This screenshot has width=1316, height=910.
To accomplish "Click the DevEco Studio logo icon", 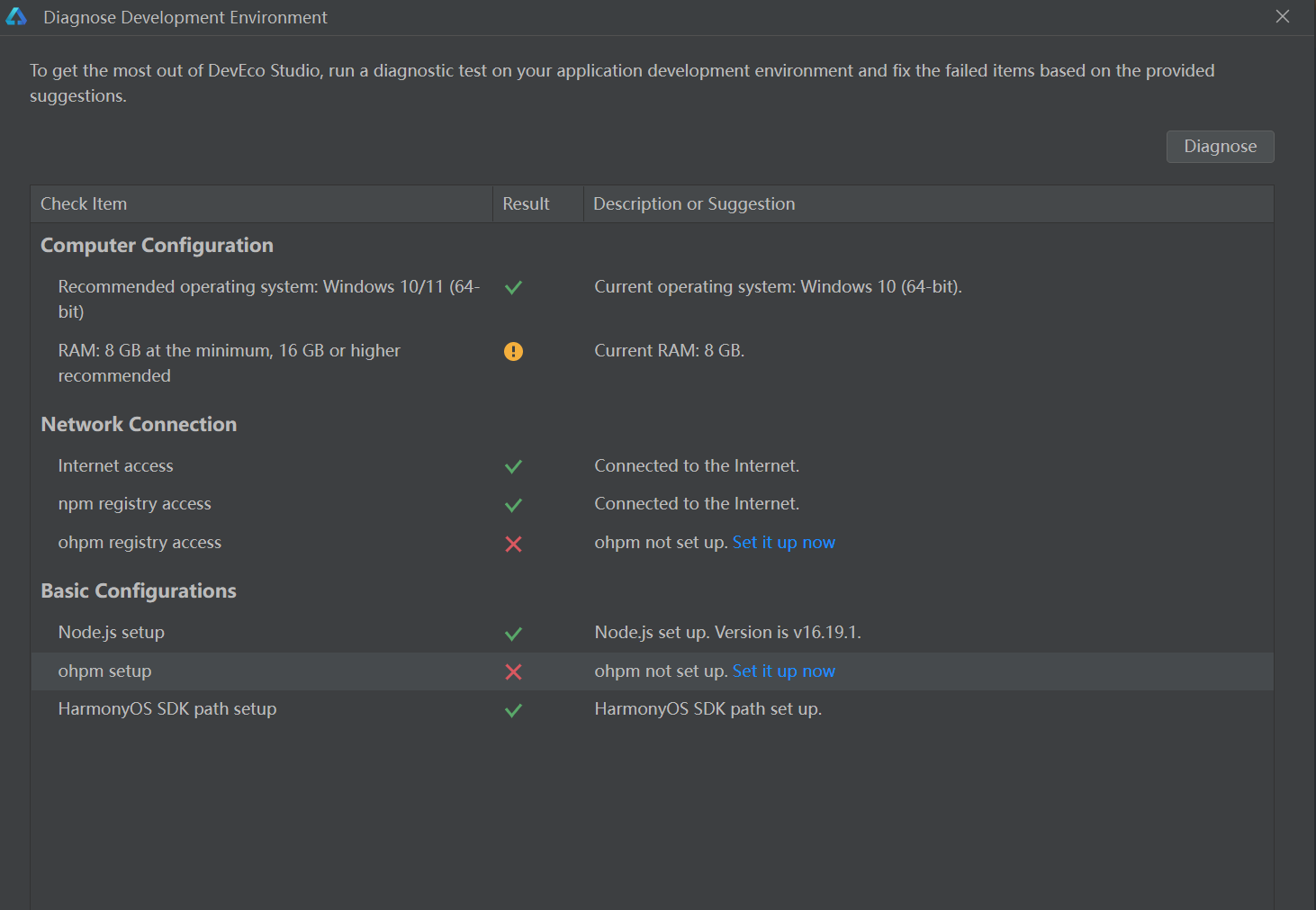I will click(x=16, y=17).
